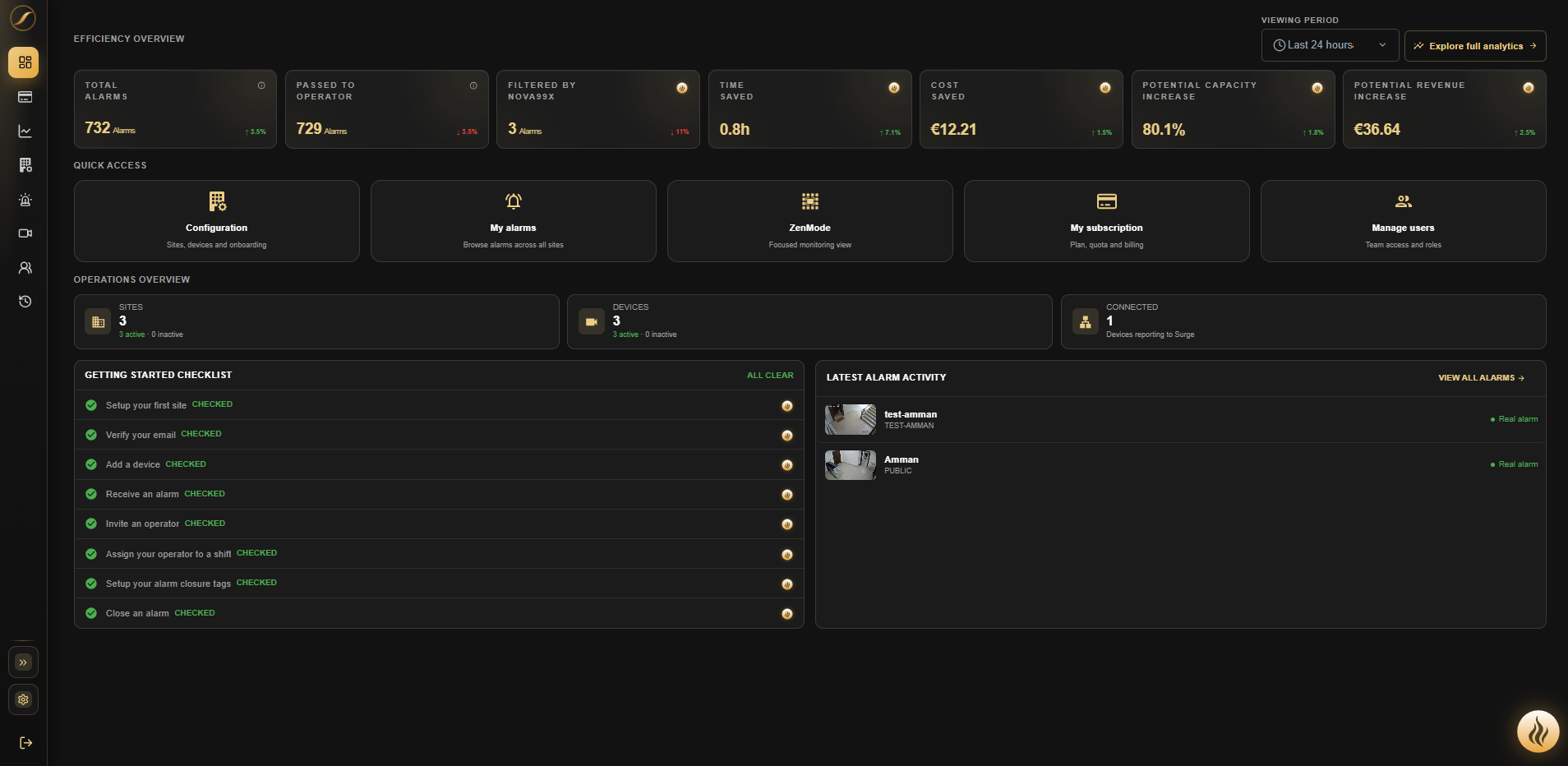1568x766 pixels.
Task: Click the Sites building icon tile
Action: click(99, 322)
